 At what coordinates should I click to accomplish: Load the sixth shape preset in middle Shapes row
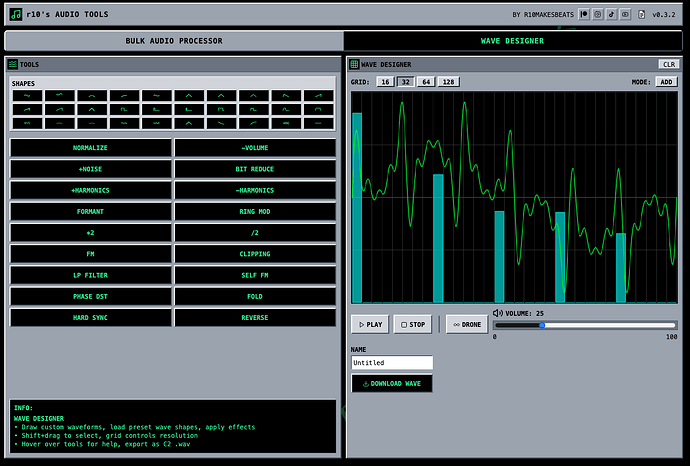point(189,109)
